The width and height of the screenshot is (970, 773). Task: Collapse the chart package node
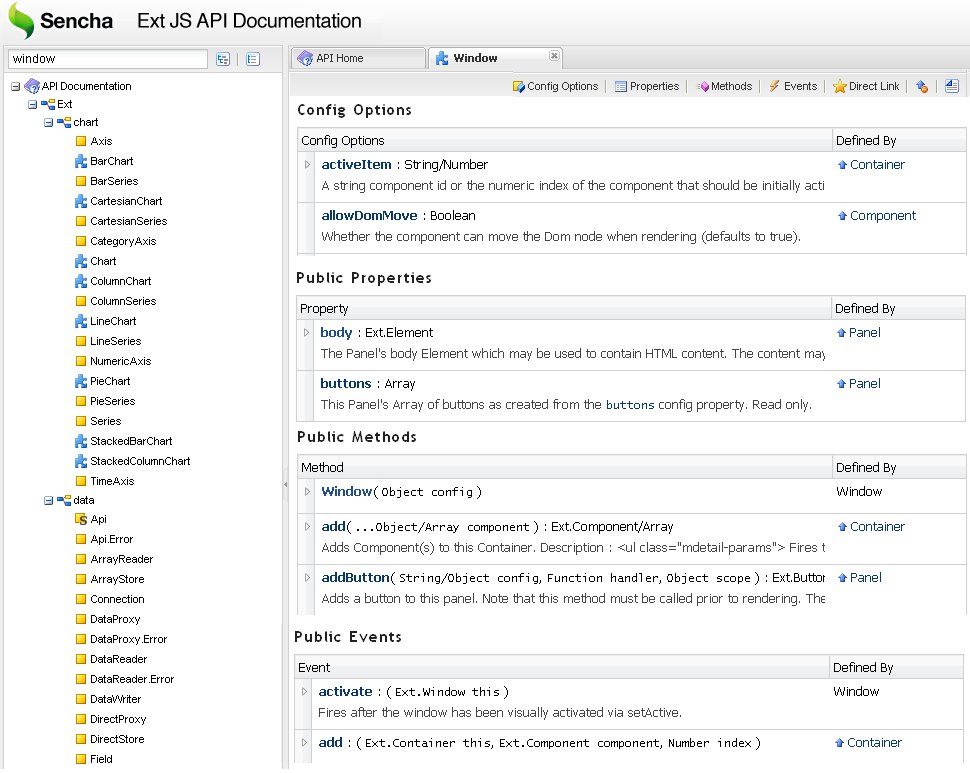pos(49,122)
